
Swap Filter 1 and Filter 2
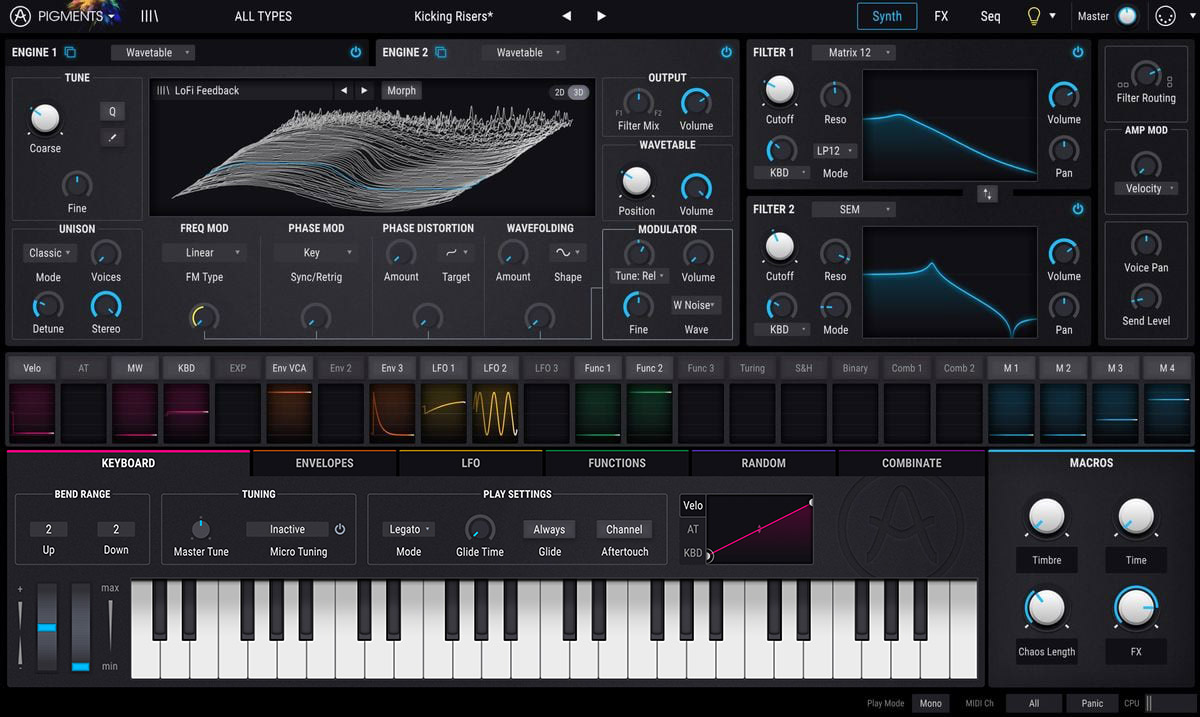pos(988,194)
